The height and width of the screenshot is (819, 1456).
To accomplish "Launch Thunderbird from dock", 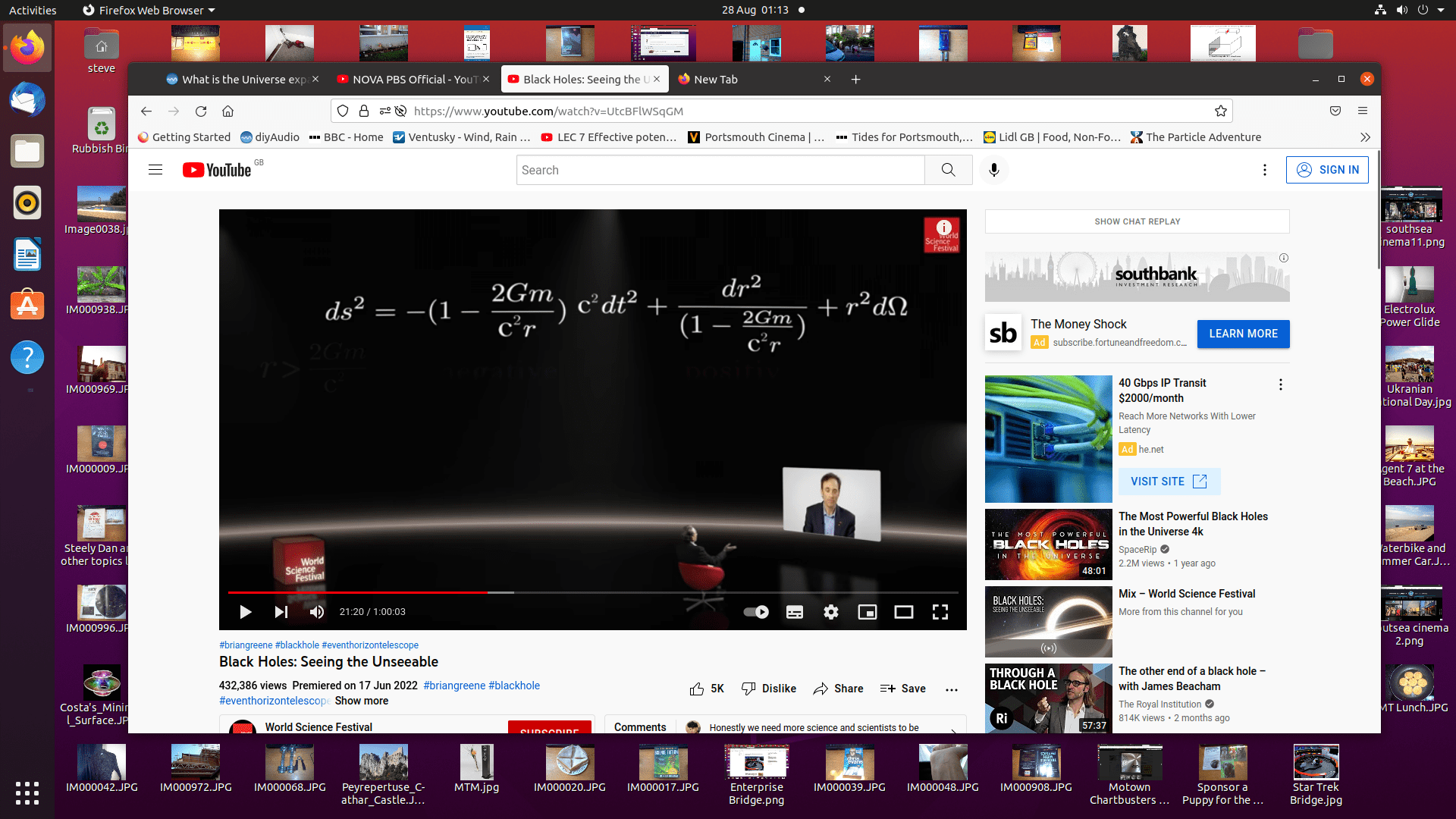I will [27, 100].
